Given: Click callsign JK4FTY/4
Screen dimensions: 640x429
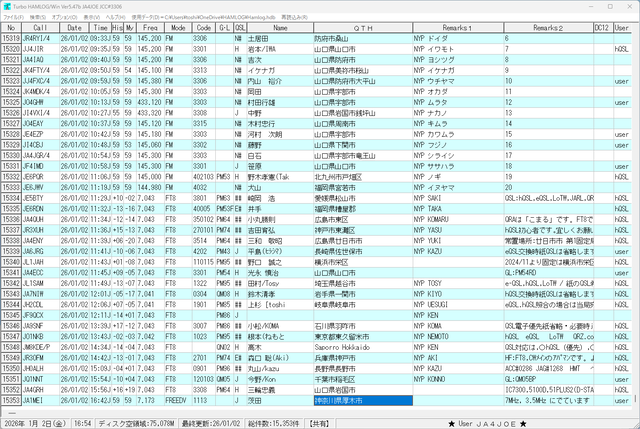Looking at the screenshot, I should (36, 70).
